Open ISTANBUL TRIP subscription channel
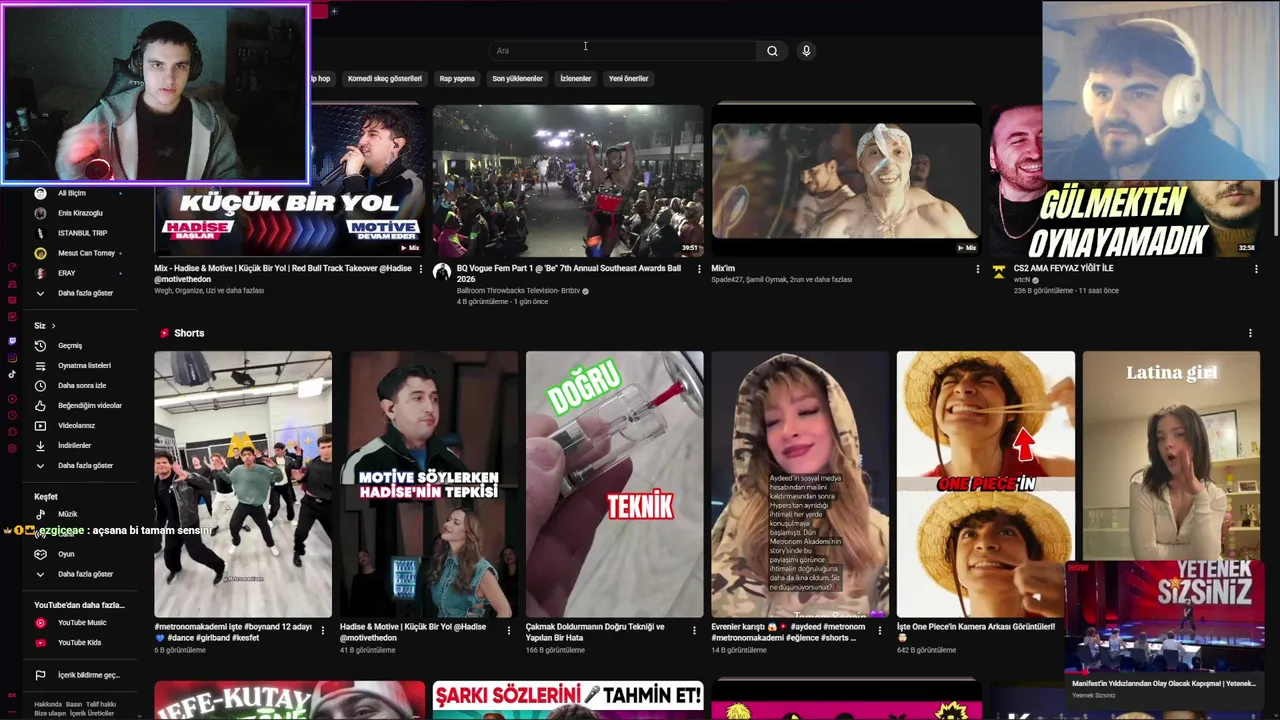This screenshot has width=1280, height=720. [81, 233]
